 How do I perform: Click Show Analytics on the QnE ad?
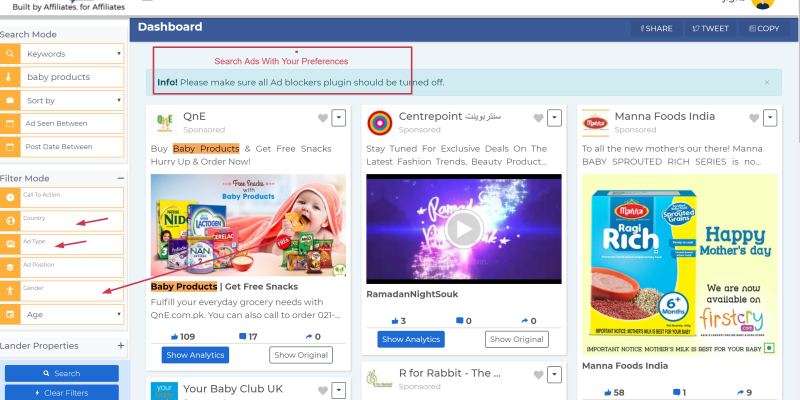pos(195,355)
